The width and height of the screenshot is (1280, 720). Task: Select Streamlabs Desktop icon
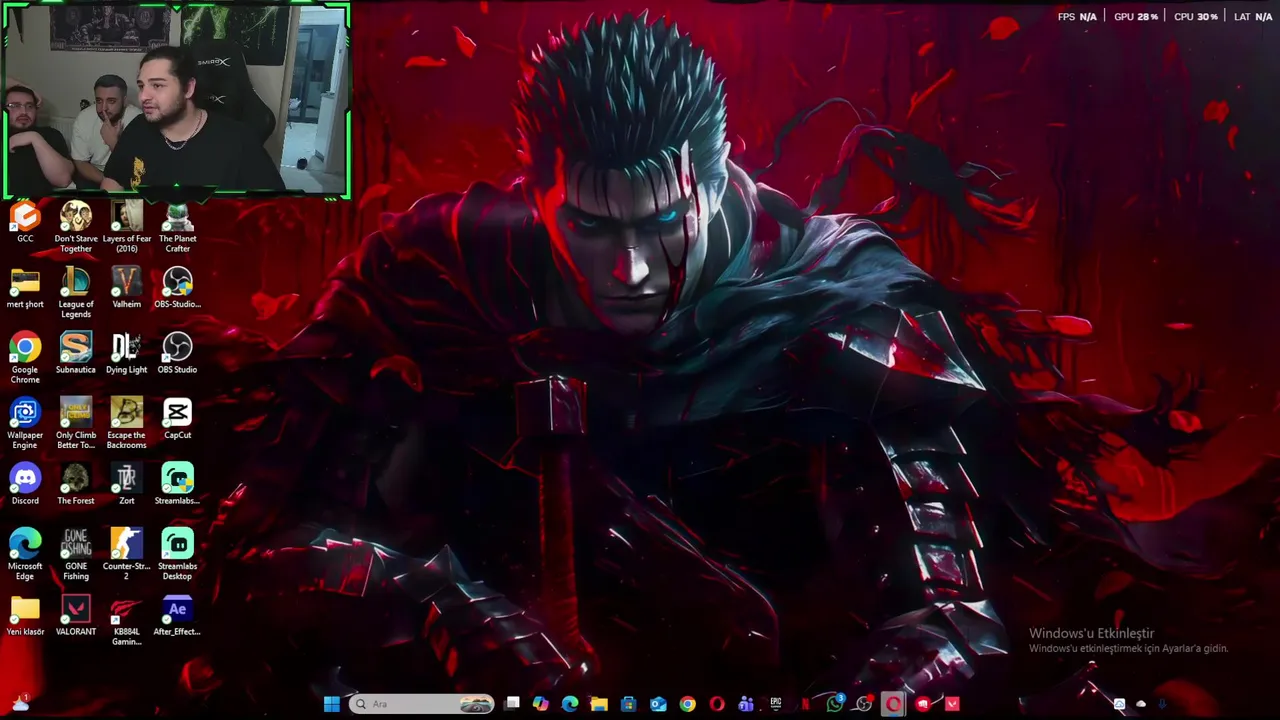point(177,555)
